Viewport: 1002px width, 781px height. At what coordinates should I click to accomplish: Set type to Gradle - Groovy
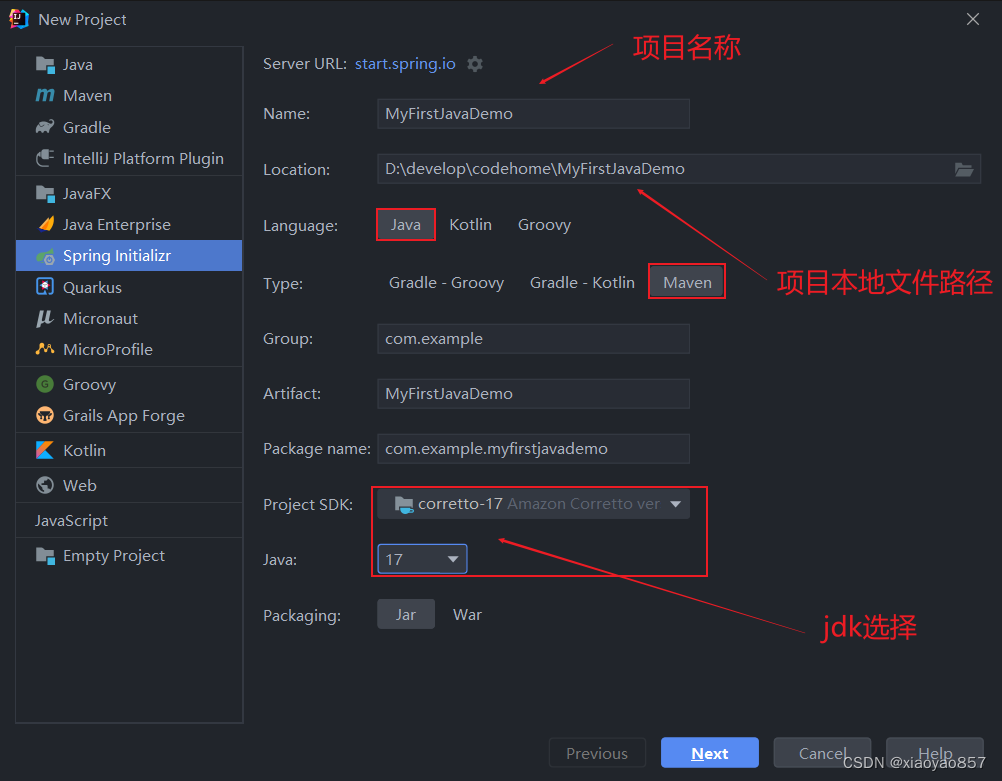(x=446, y=282)
